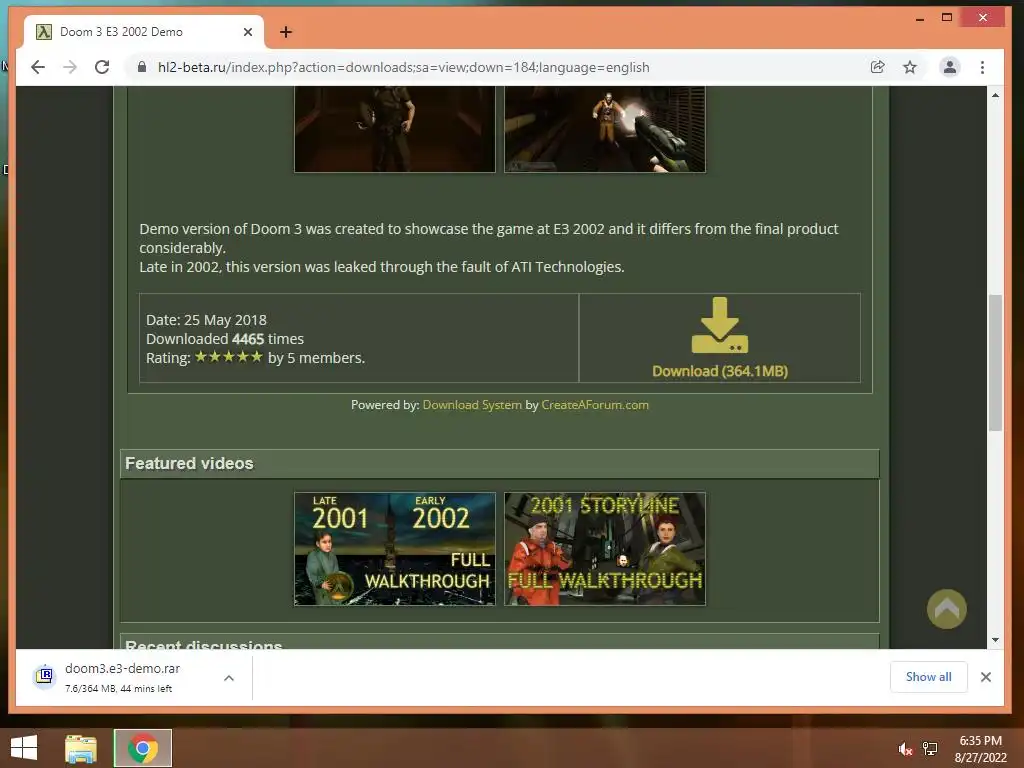View site security lock information

tap(142, 67)
